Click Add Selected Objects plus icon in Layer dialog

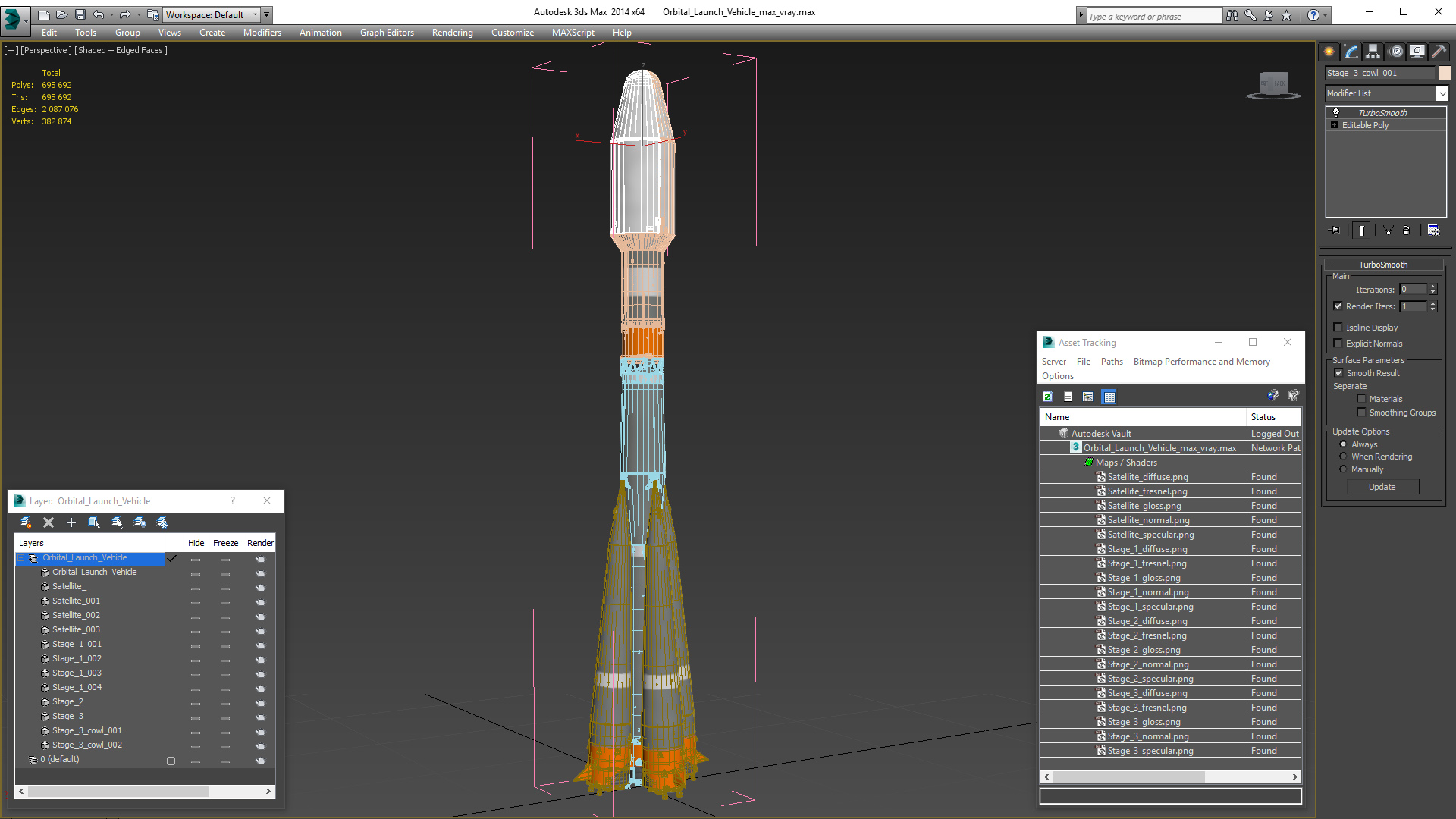pos(71,522)
